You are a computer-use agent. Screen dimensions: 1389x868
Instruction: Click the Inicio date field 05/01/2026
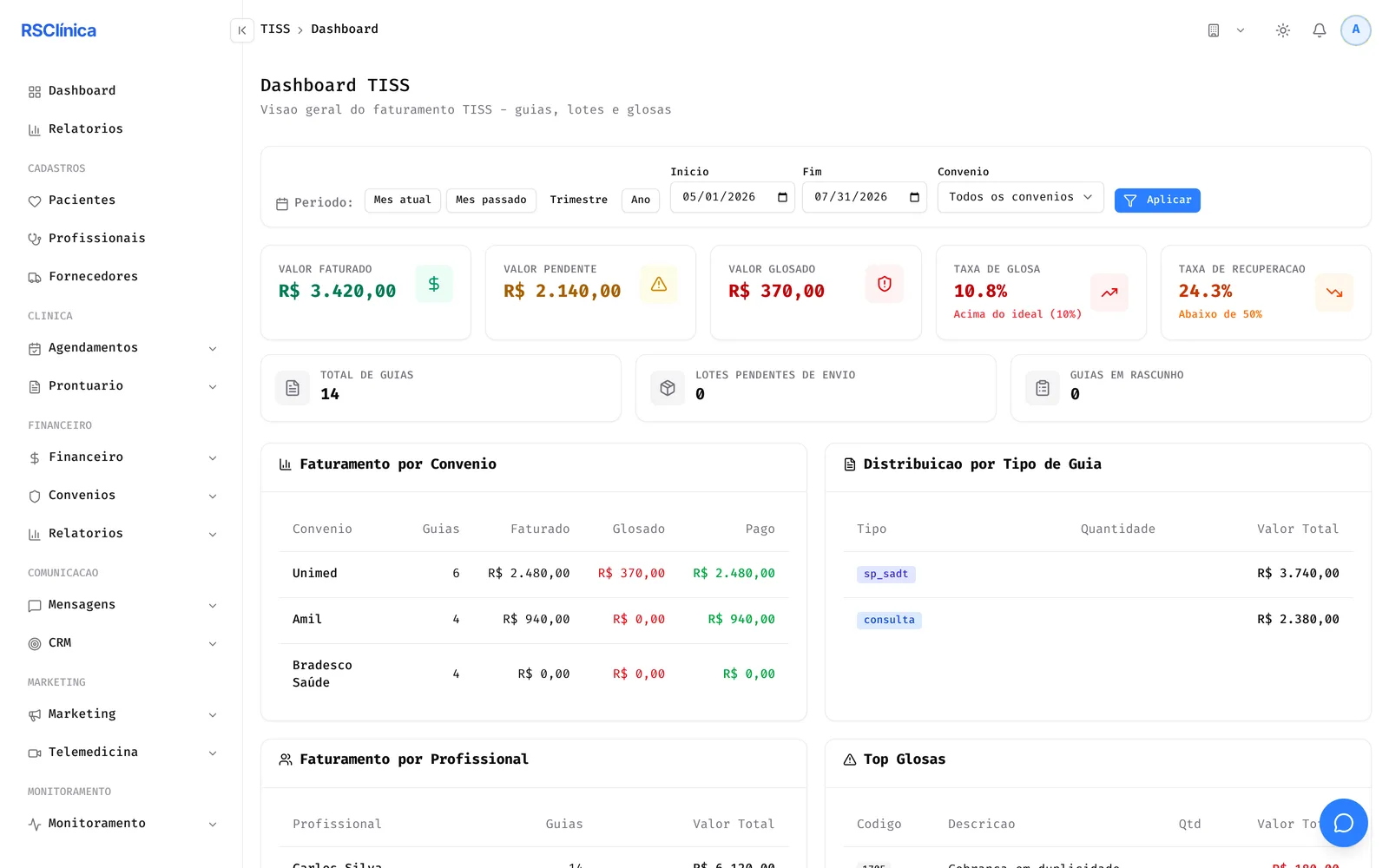click(733, 197)
